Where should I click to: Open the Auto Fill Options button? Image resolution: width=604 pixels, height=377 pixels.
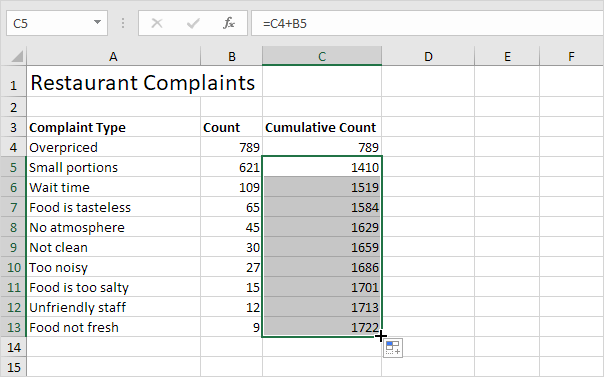pos(393,348)
